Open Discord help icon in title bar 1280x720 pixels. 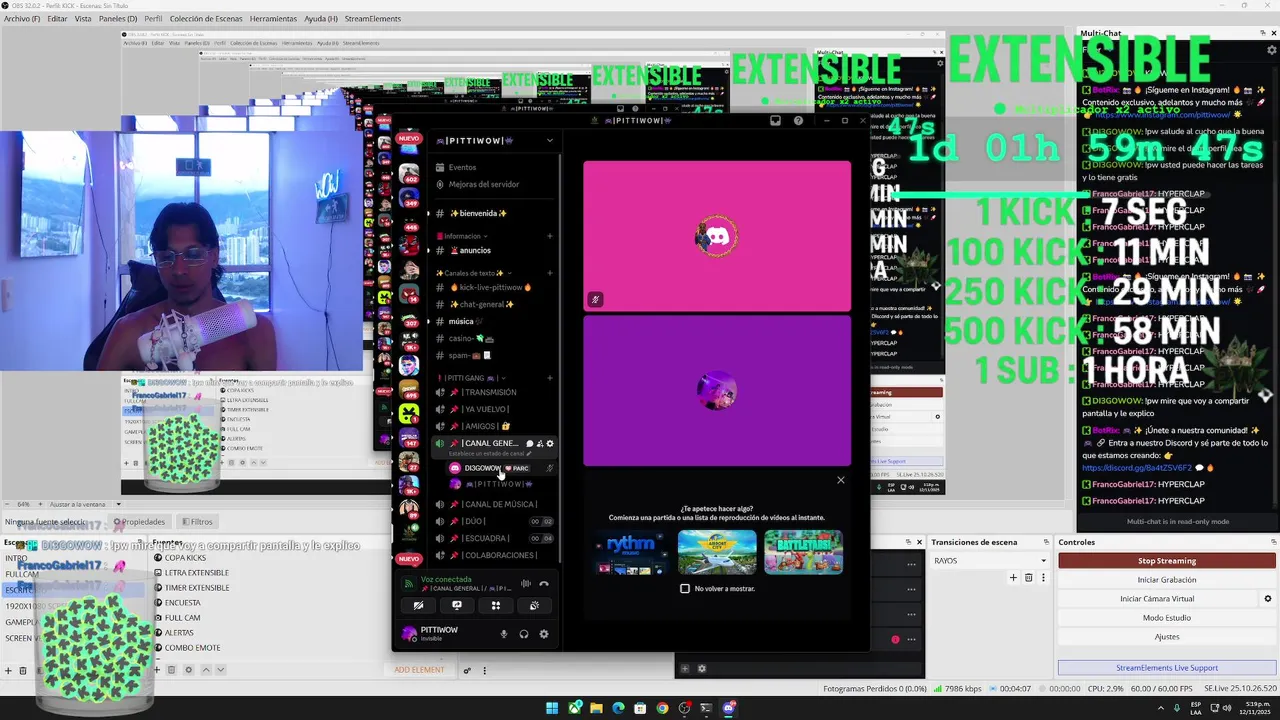coord(798,121)
